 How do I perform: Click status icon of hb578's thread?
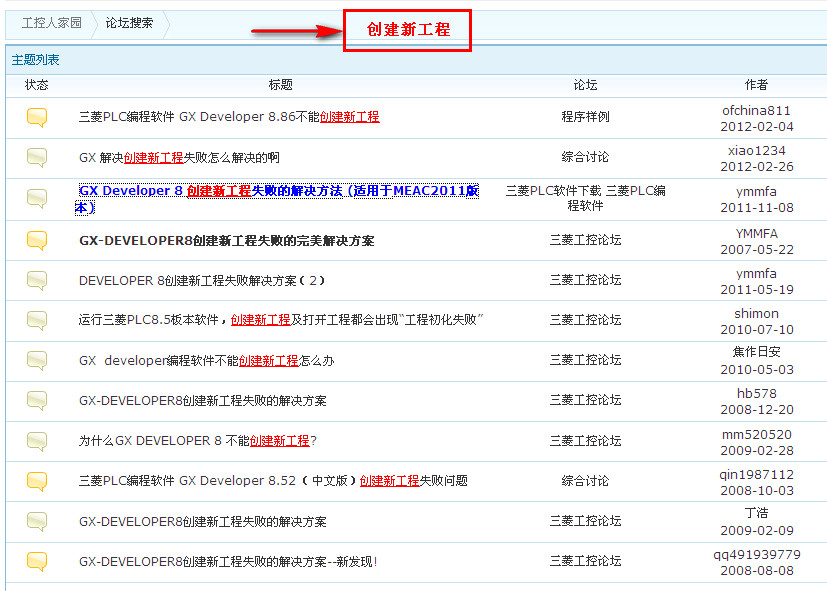click(x=36, y=401)
